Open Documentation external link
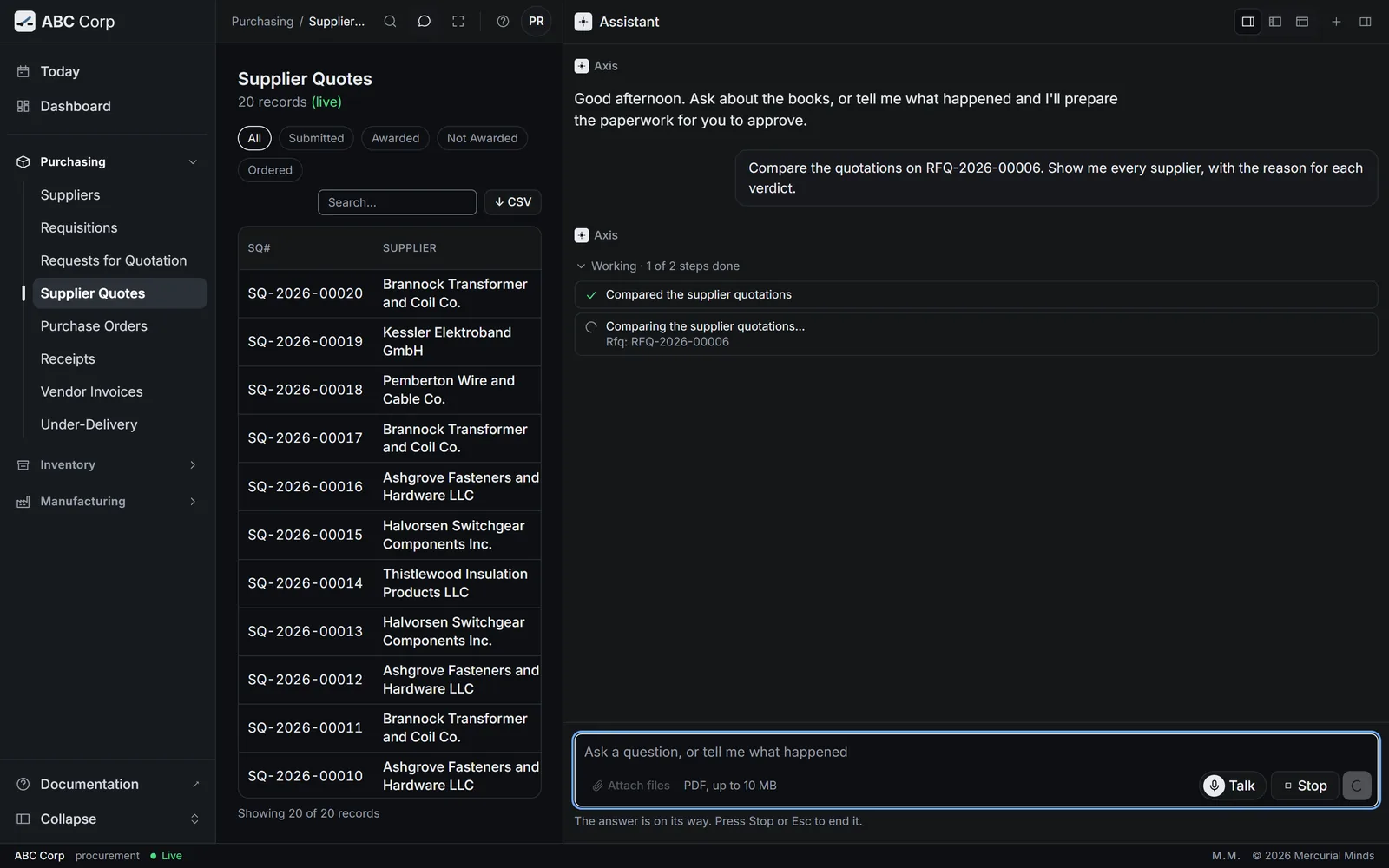Screen dimensions: 1389x868 (108, 785)
